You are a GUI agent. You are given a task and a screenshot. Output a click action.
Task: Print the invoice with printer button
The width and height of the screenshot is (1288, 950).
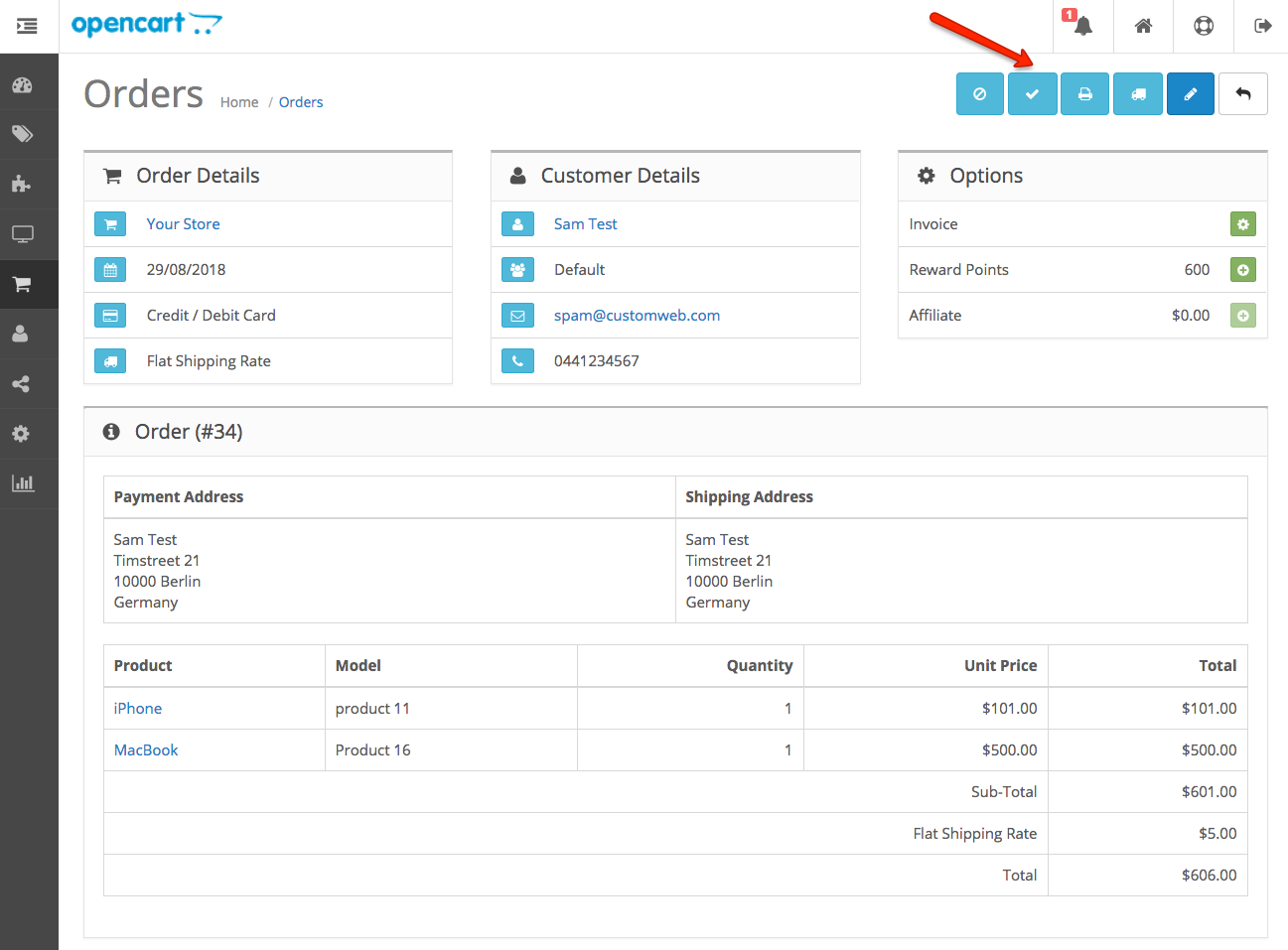(1084, 94)
